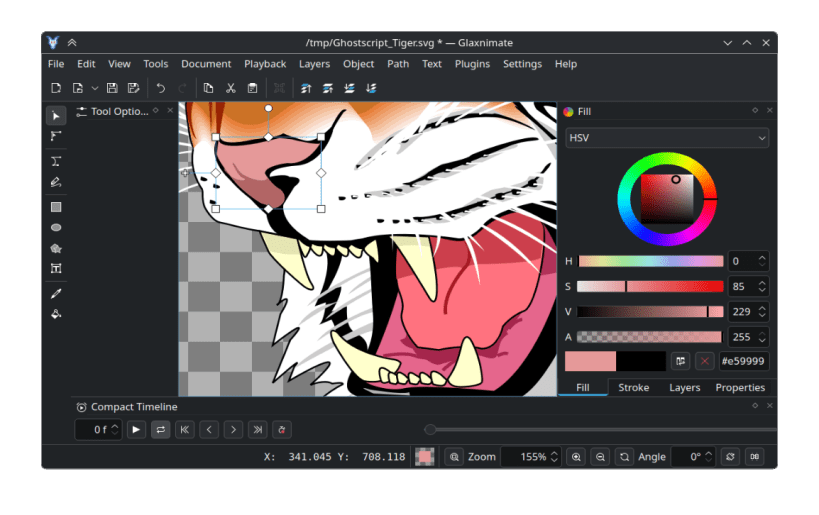The width and height of the screenshot is (819, 515).
Task: Raise selection one step
Action: (x=328, y=88)
